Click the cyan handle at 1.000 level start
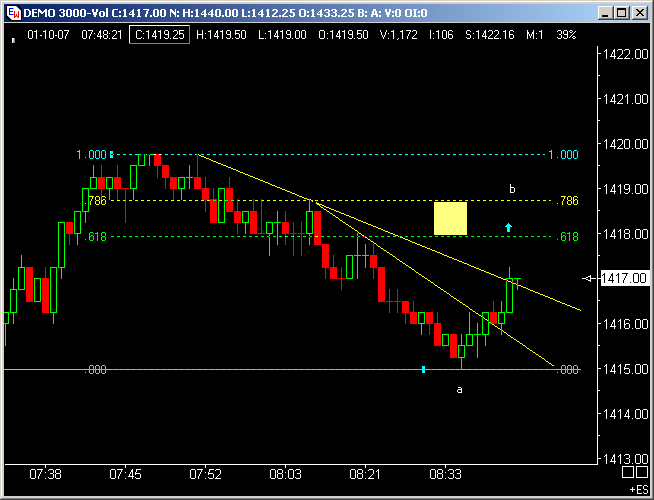Screen dimensions: 654x500 point(111,155)
